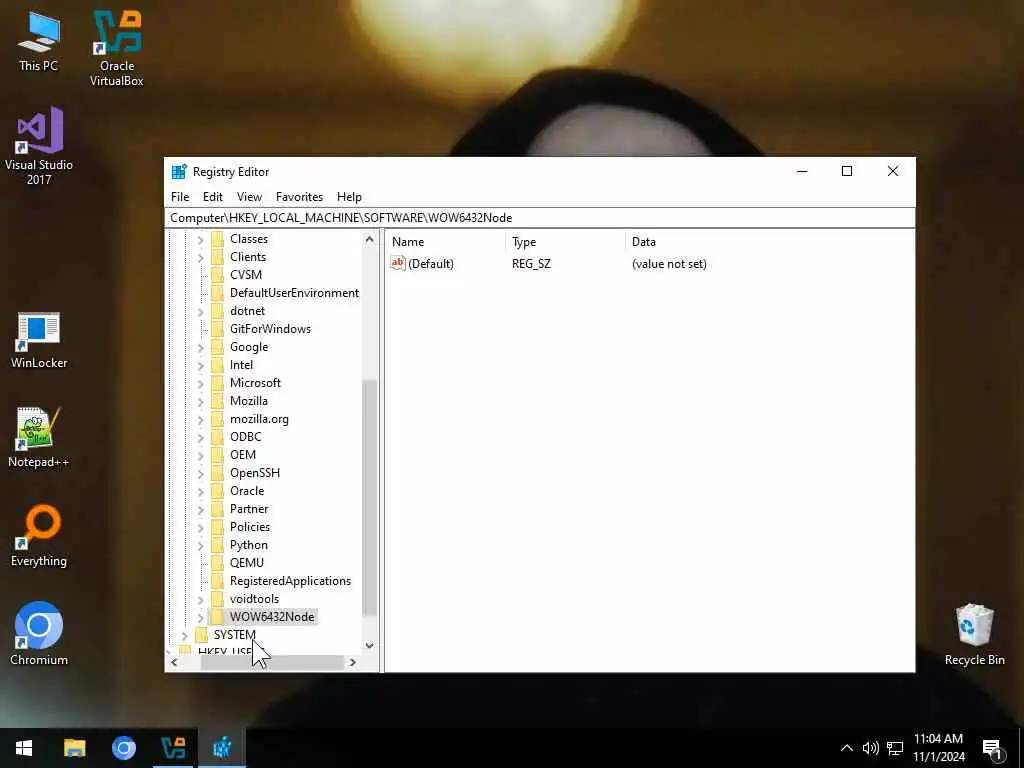Click the Oracle key folder icon
The height and width of the screenshot is (768, 1024).
(x=218, y=490)
